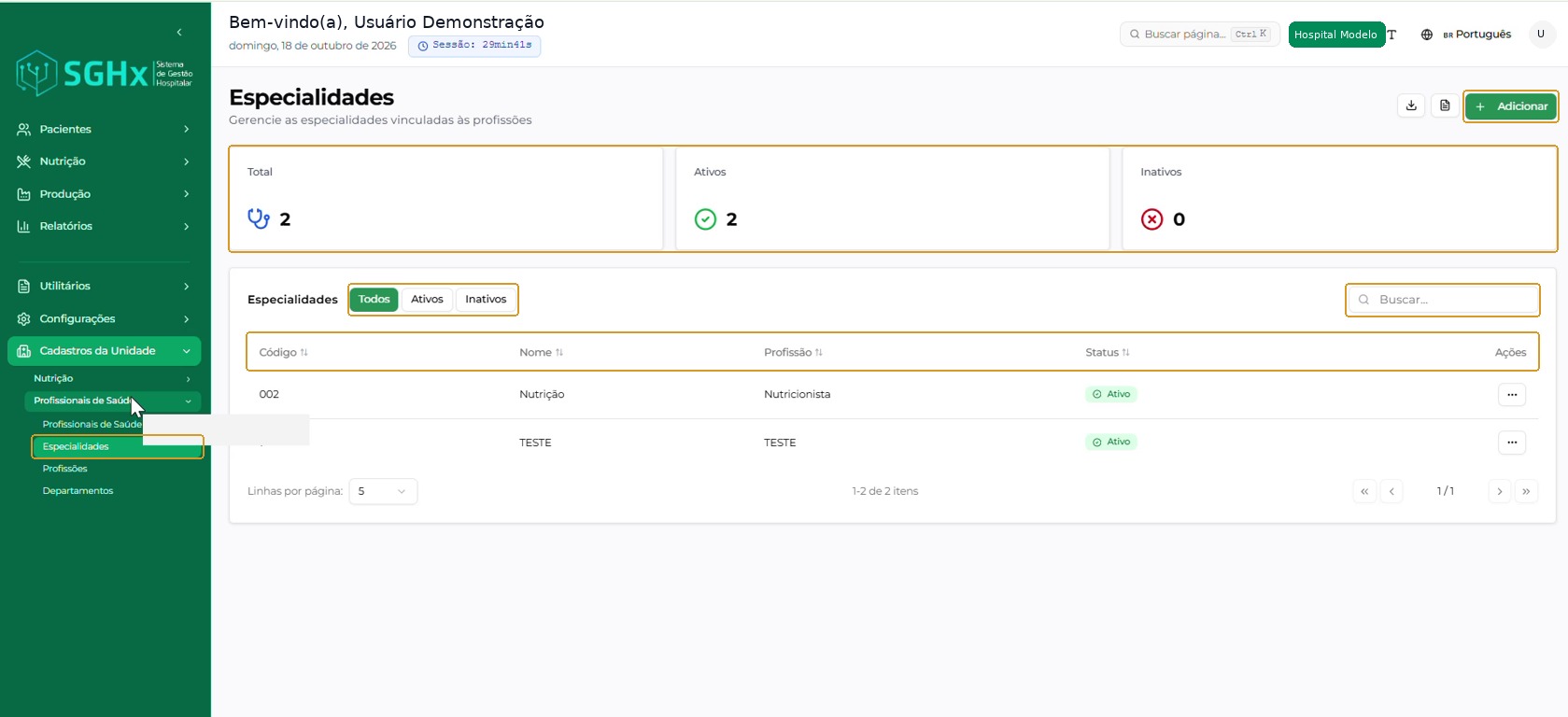Click the Inativos count card

[1339, 199]
